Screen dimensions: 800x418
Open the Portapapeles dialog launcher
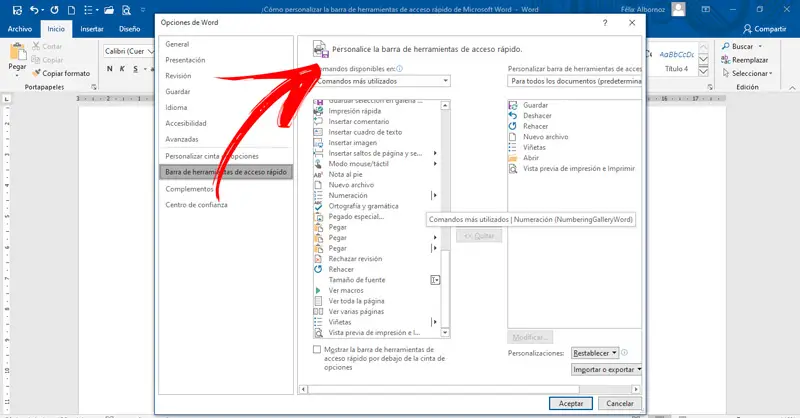[x=93, y=87]
